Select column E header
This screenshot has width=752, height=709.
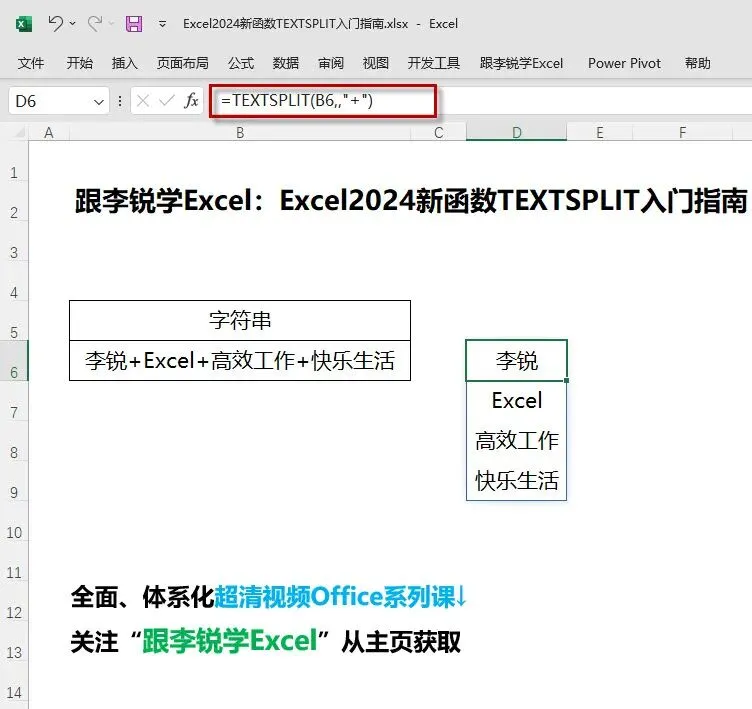599,132
